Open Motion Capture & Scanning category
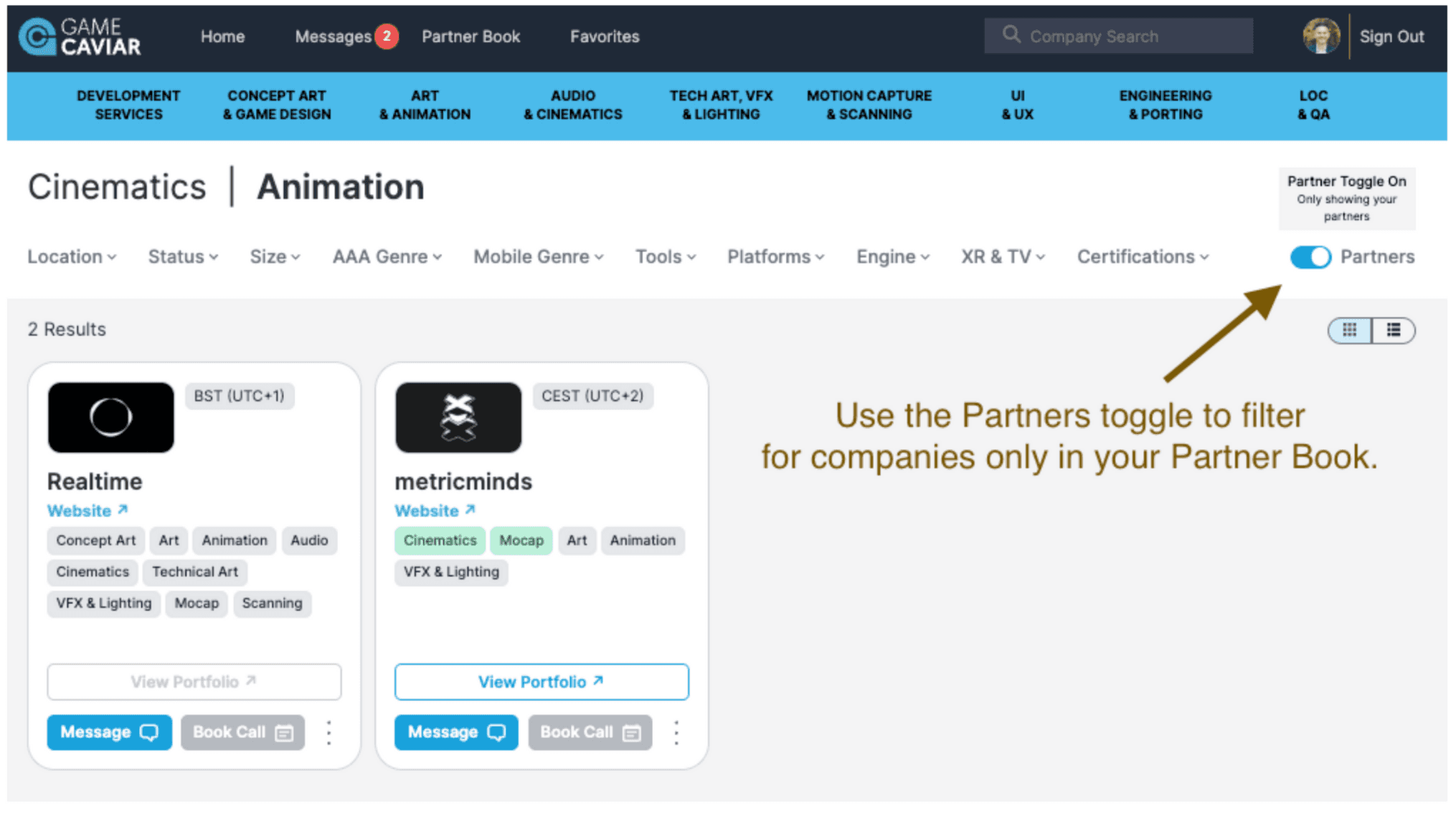The width and height of the screenshot is (1456, 815). pyautogui.click(x=869, y=105)
